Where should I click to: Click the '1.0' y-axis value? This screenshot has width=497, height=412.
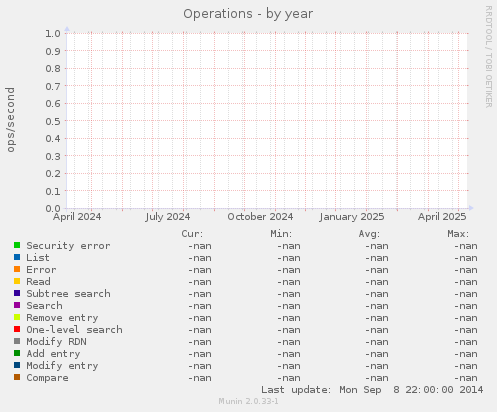[53, 33]
